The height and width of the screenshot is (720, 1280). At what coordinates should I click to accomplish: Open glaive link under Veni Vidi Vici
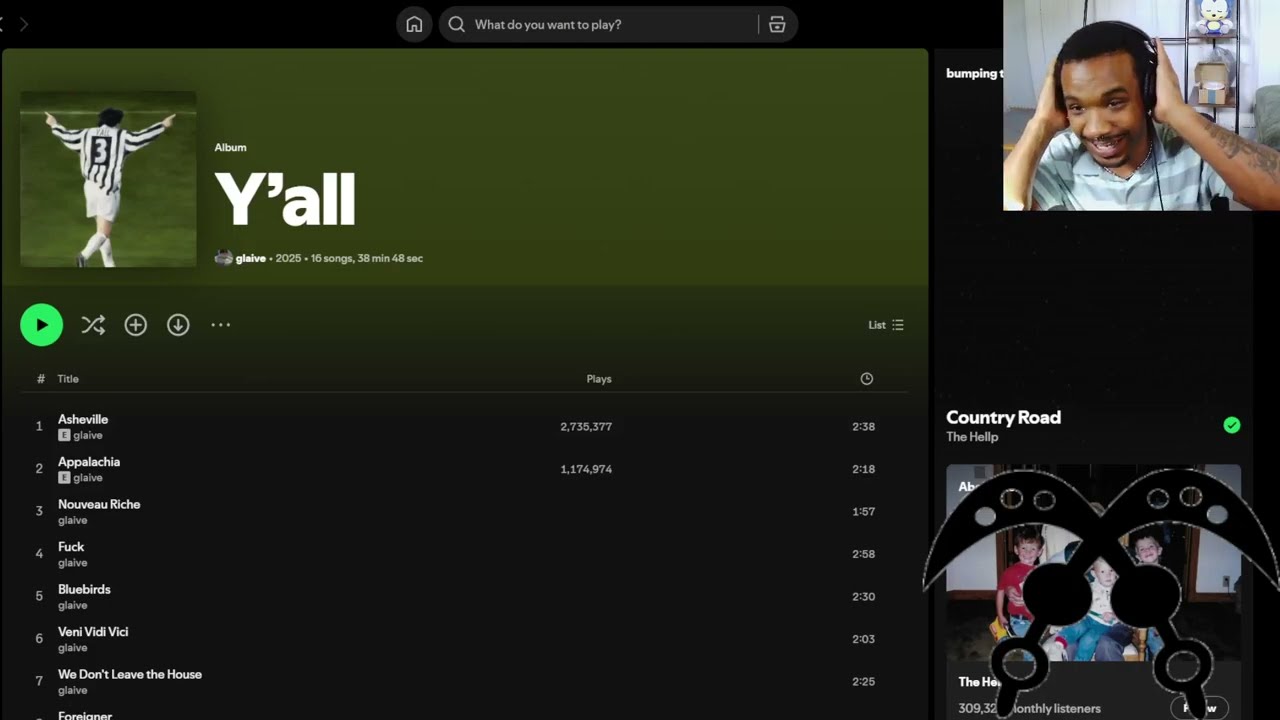(x=73, y=648)
